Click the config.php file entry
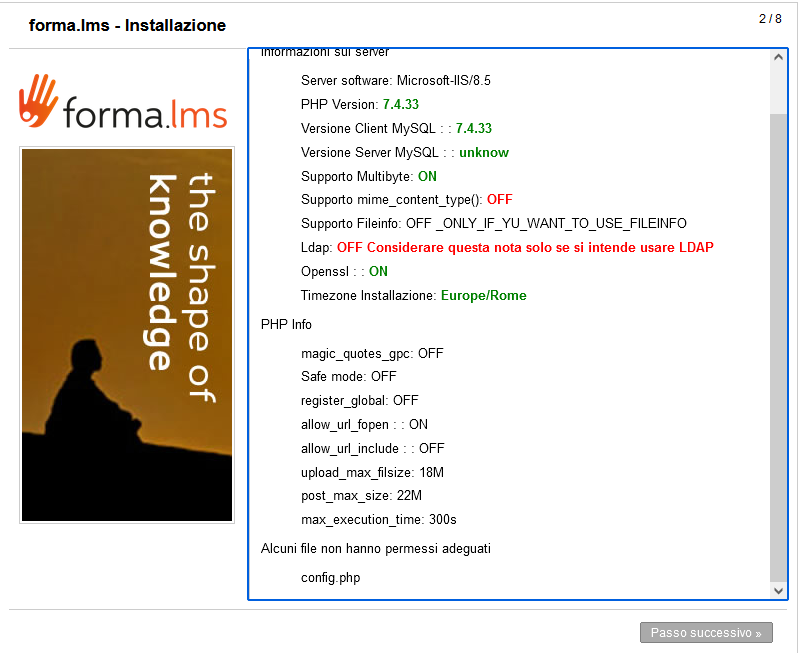 330,577
